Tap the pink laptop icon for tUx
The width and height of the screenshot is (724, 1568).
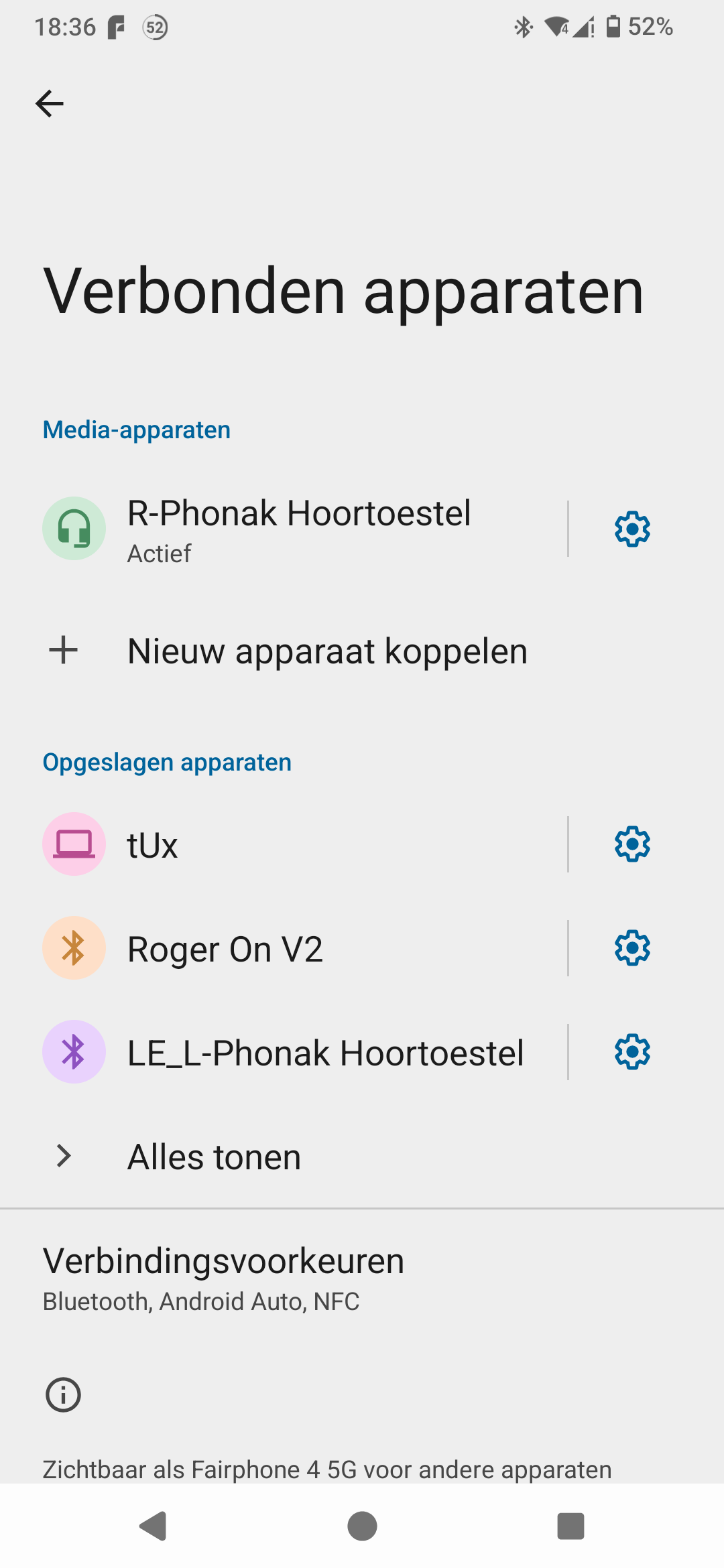point(74,844)
